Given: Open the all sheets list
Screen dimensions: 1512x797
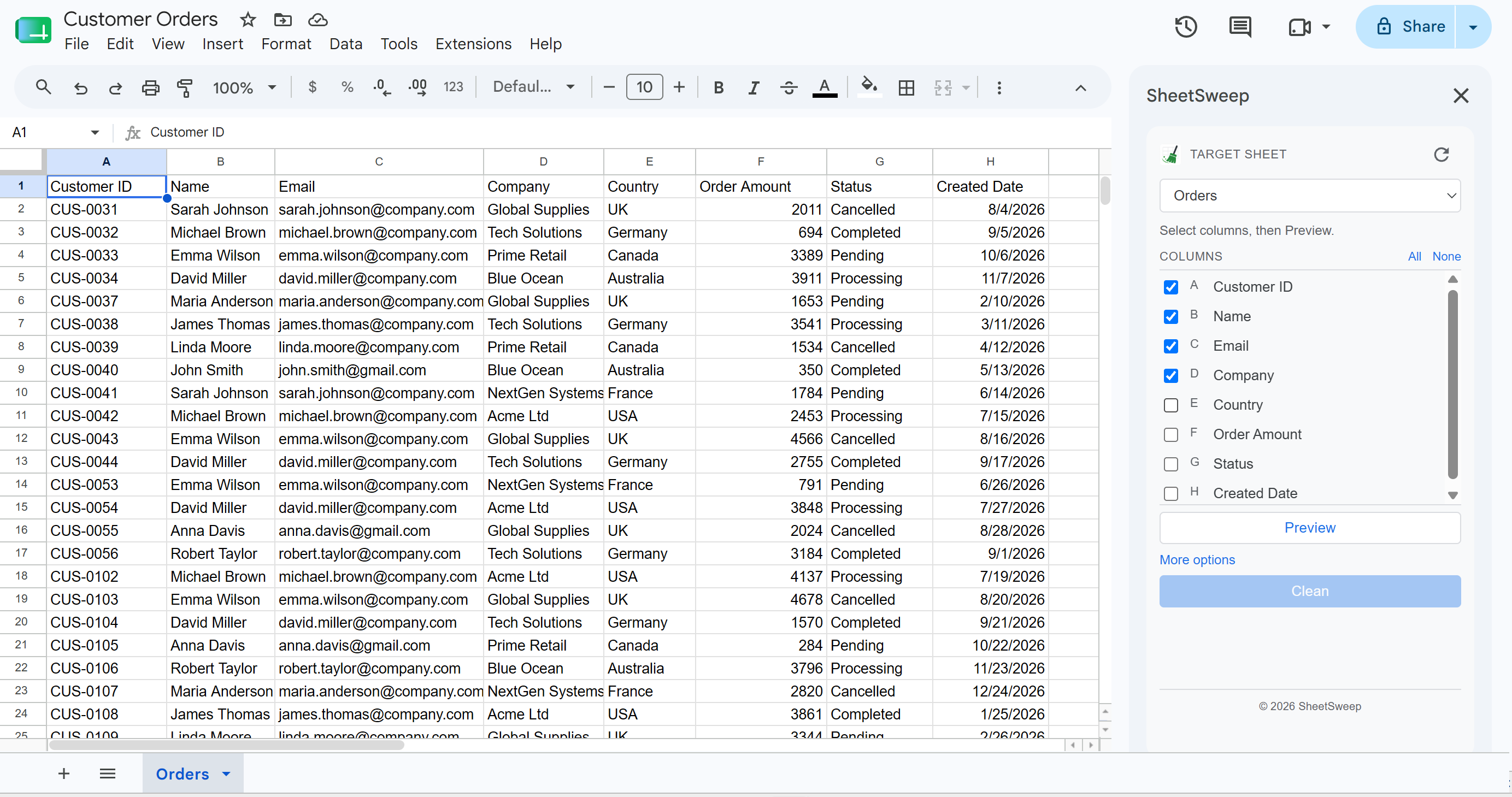Looking at the screenshot, I should click(x=108, y=774).
